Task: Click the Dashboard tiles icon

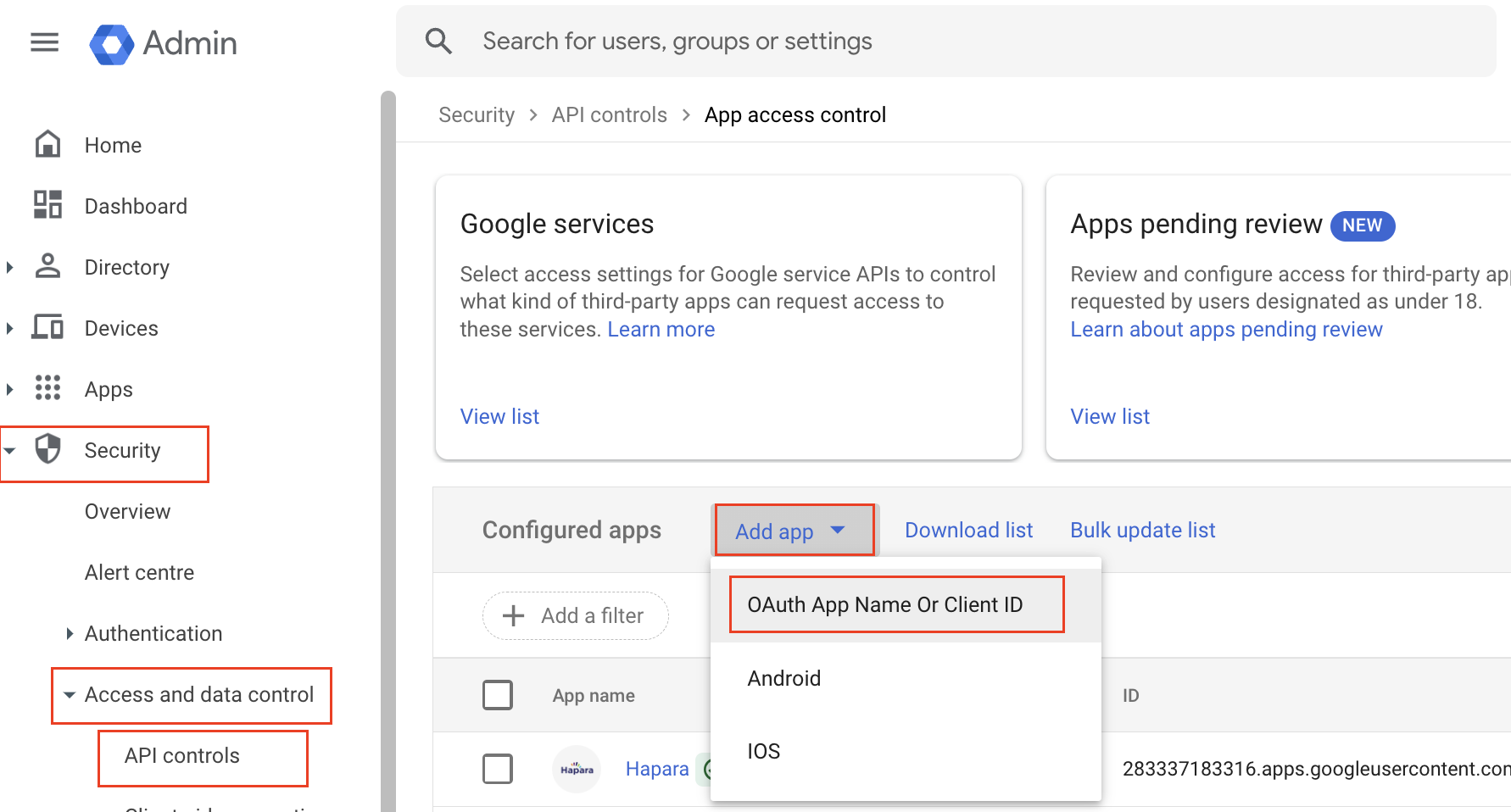Action: coord(47,205)
